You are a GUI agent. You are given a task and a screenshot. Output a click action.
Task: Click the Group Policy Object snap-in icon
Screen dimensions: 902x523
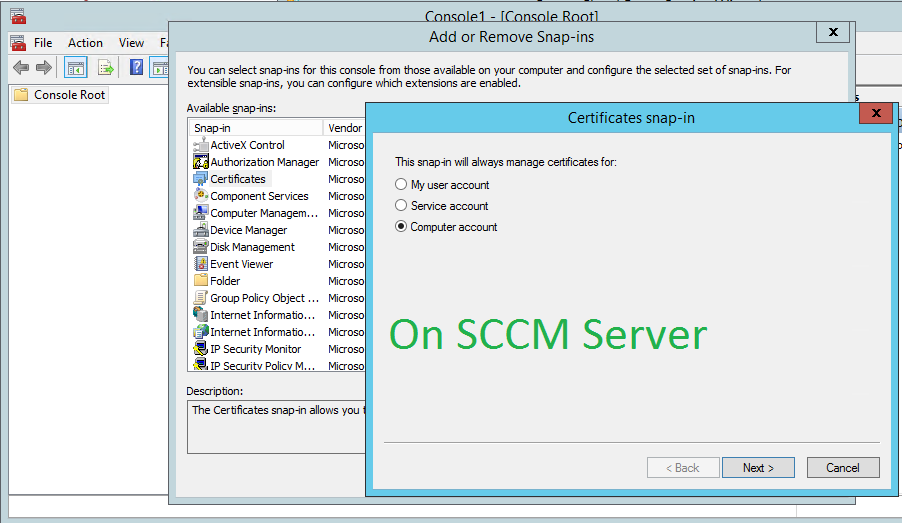pos(200,298)
